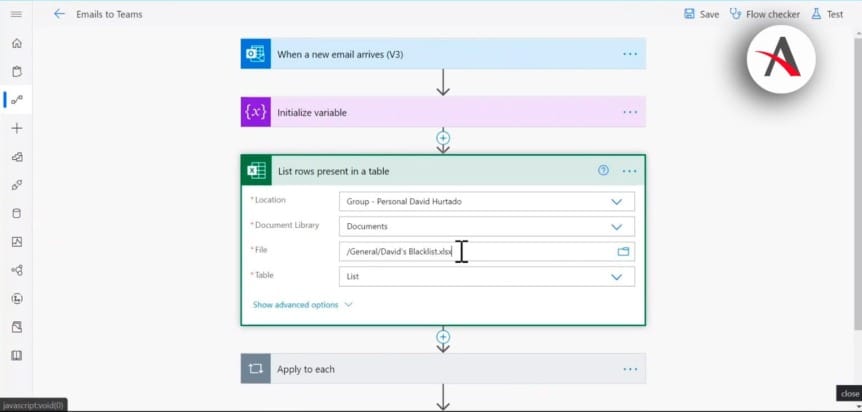Click the Emails to Teams flow title

(x=109, y=14)
